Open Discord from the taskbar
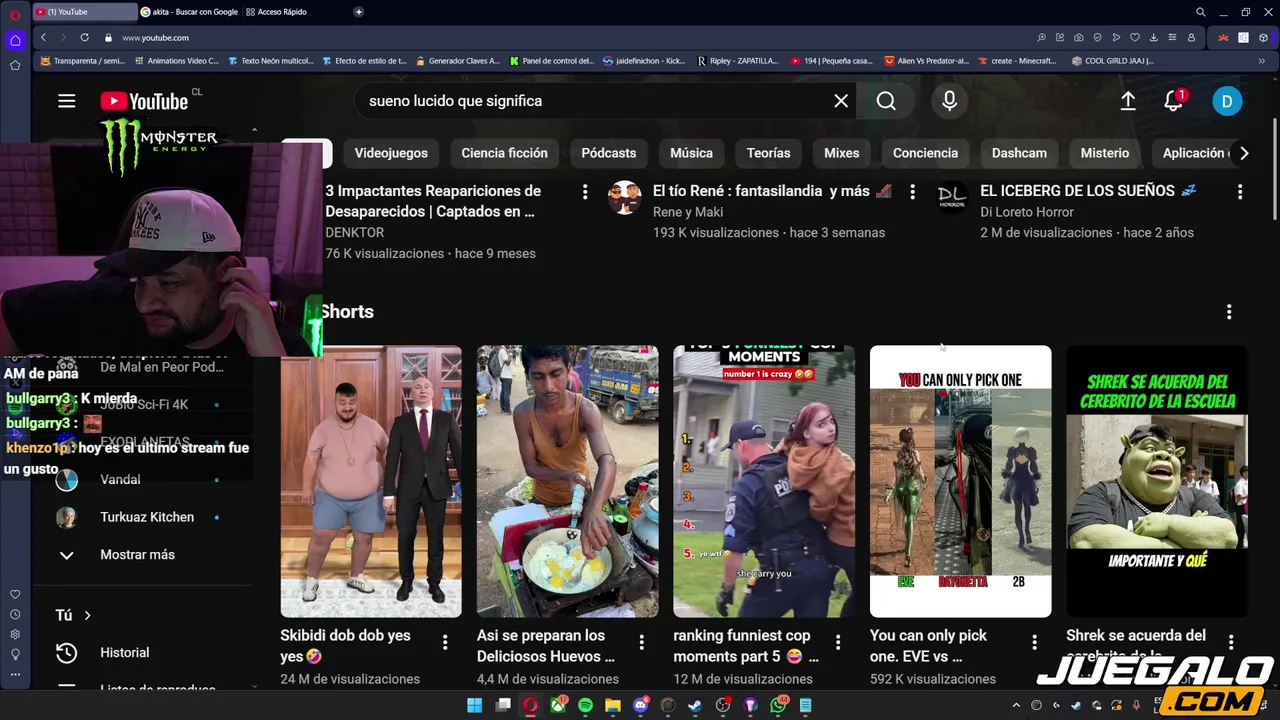This screenshot has height=720, width=1280. [x=641, y=705]
